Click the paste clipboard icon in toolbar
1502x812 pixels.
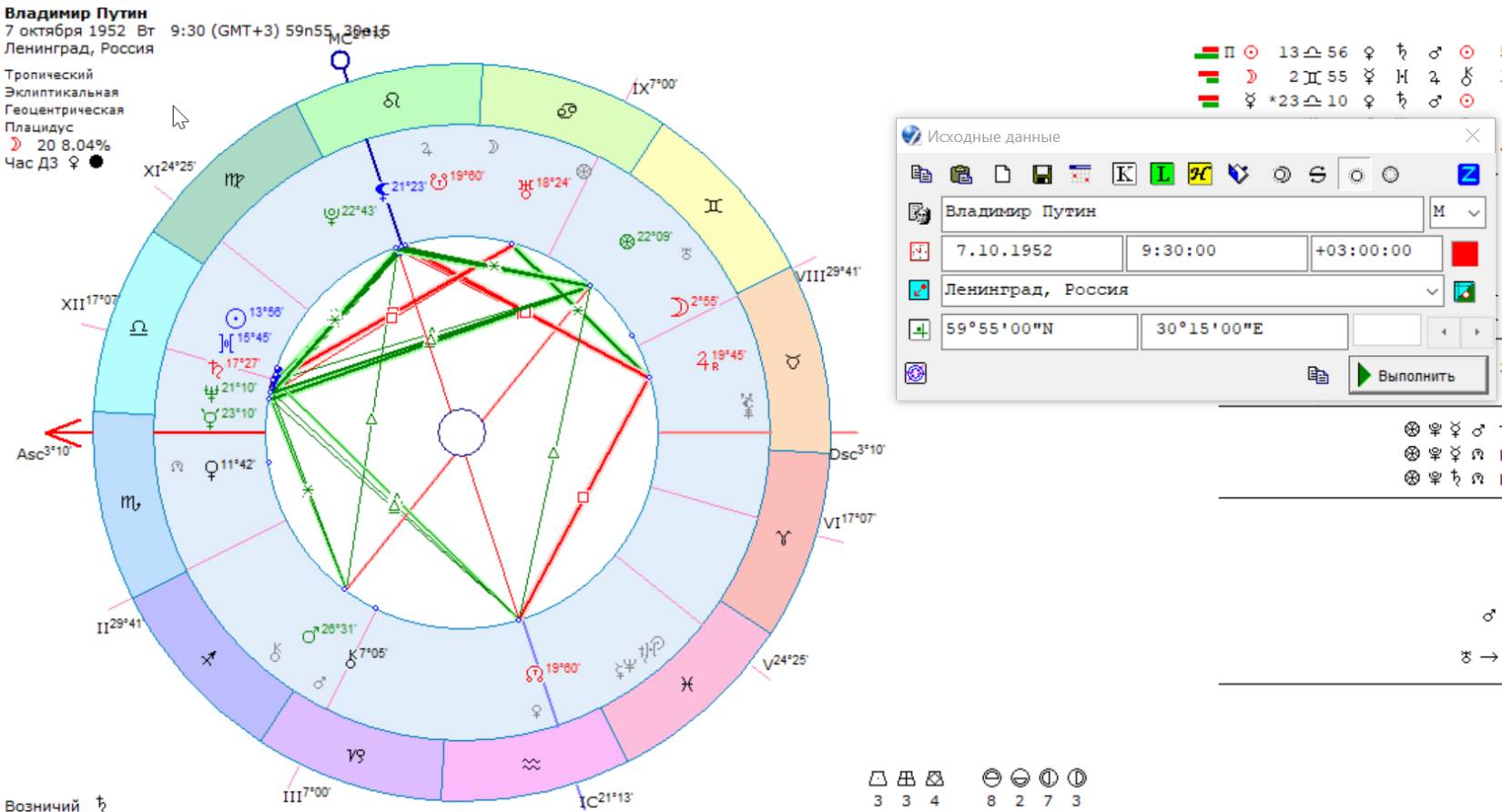[x=960, y=175]
